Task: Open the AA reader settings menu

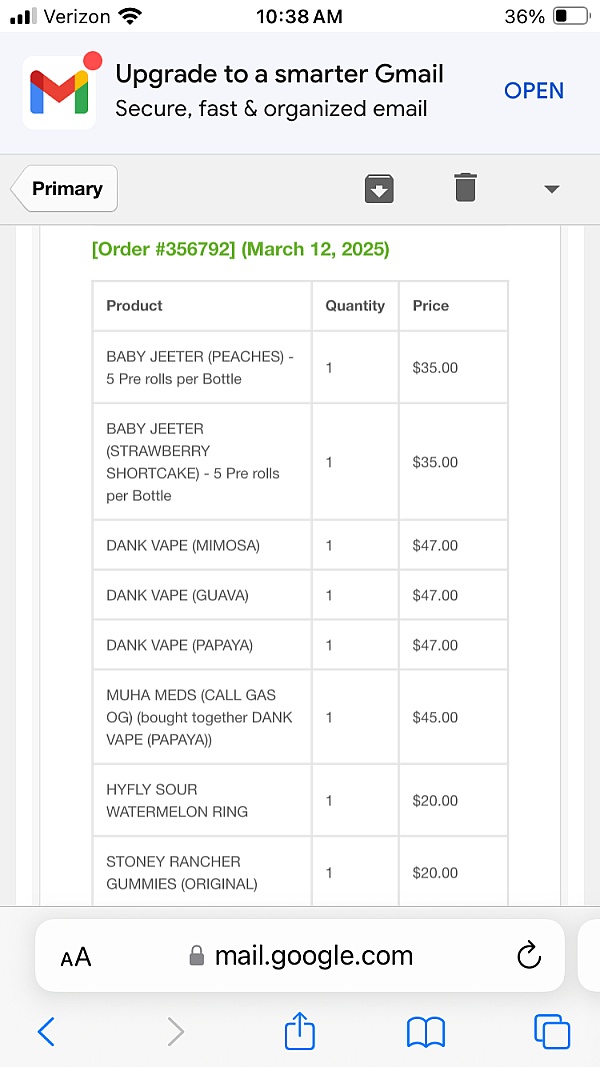Action: [76, 957]
